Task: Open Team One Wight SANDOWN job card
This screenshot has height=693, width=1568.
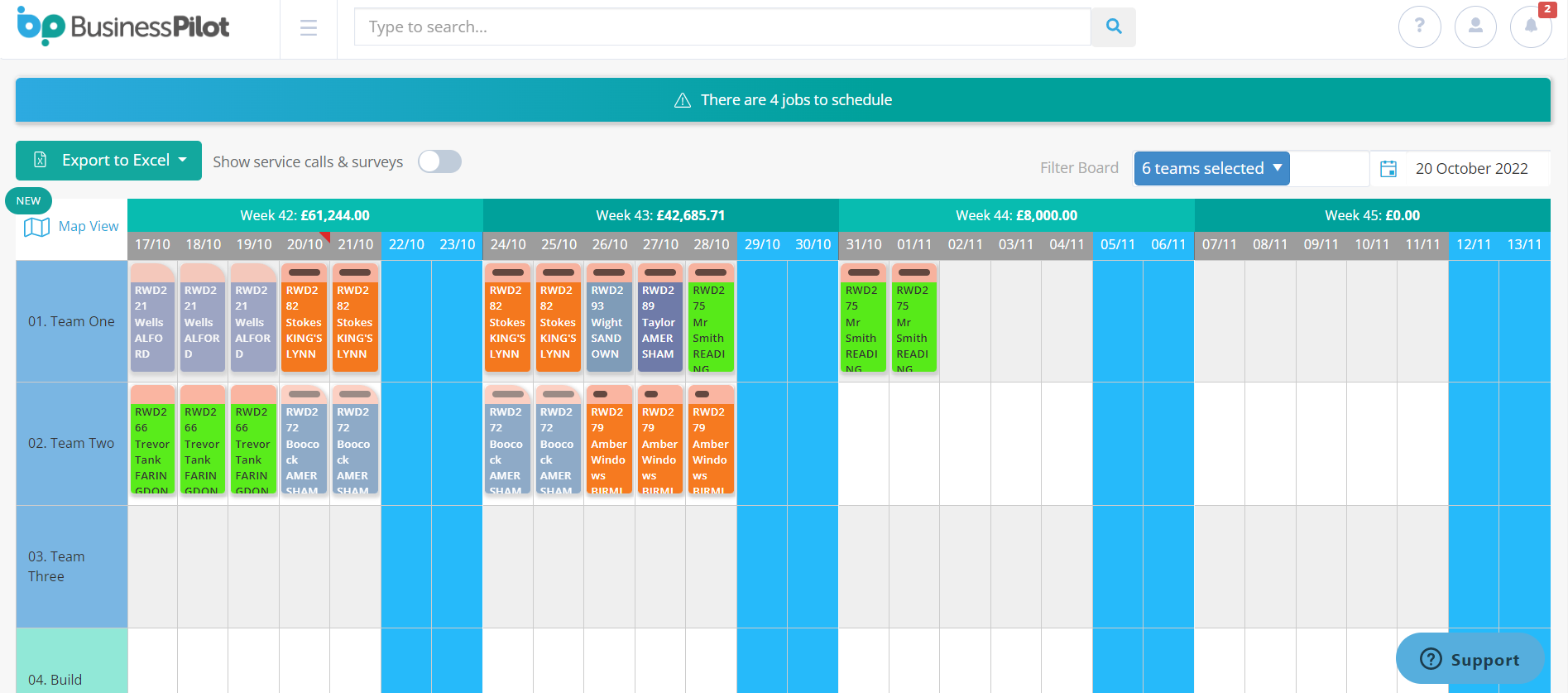Action: (x=609, y=322)
